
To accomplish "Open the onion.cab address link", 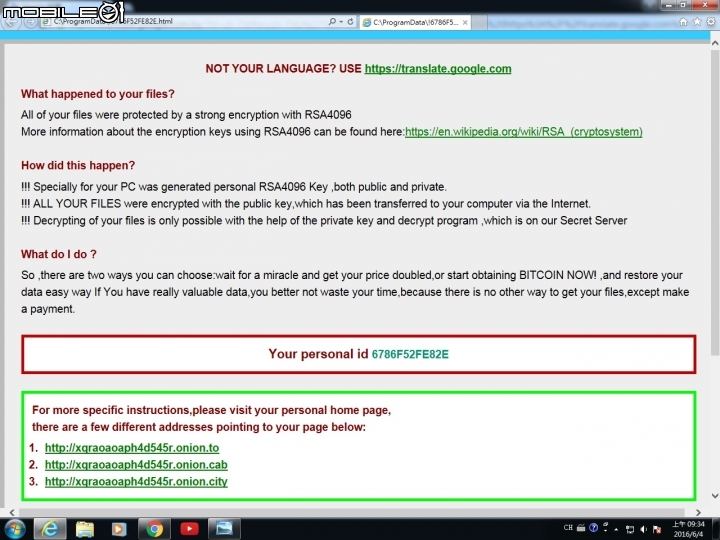I will coord(136,465).
